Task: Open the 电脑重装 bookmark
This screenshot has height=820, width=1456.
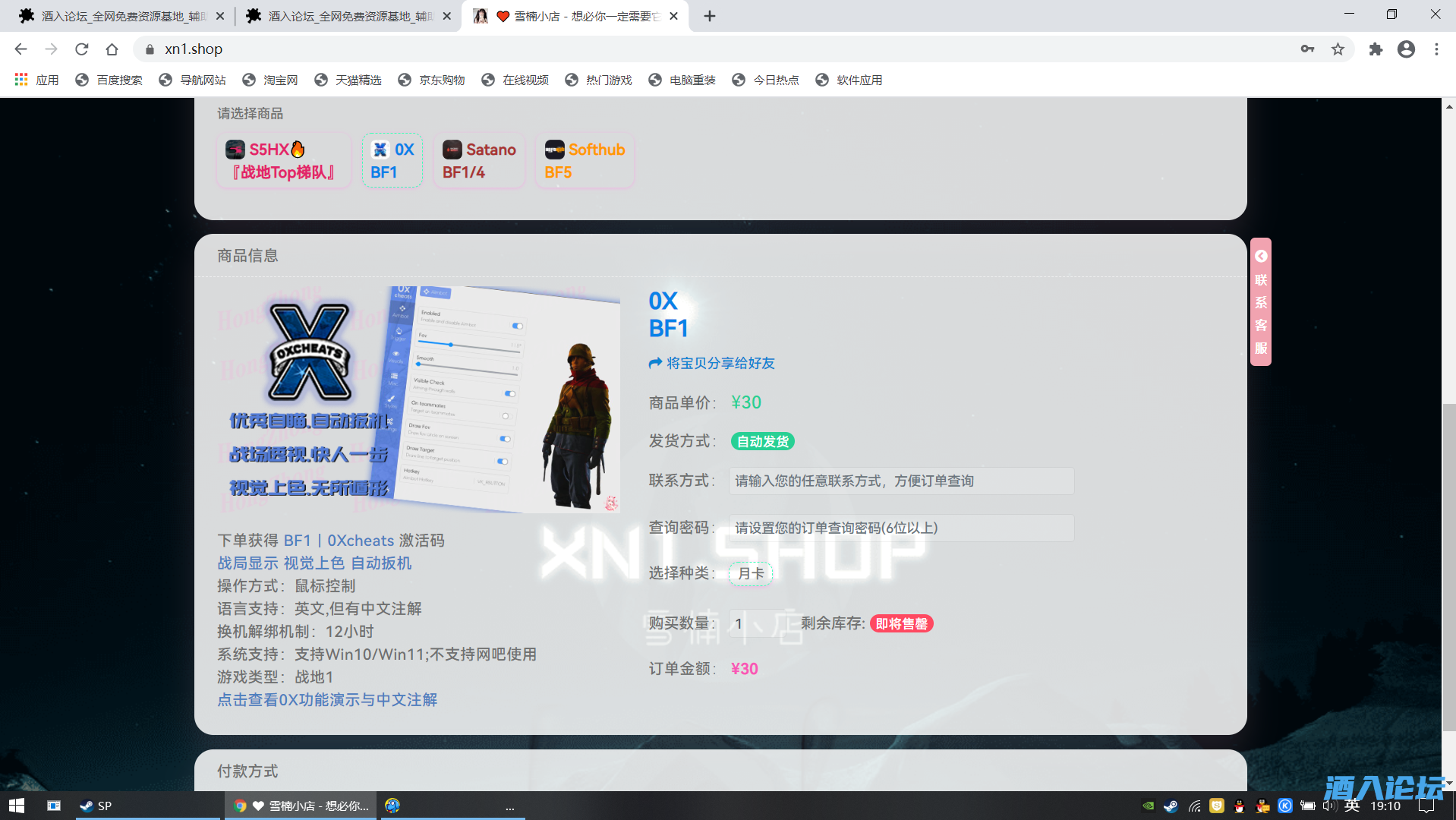Action: [682, 80]
